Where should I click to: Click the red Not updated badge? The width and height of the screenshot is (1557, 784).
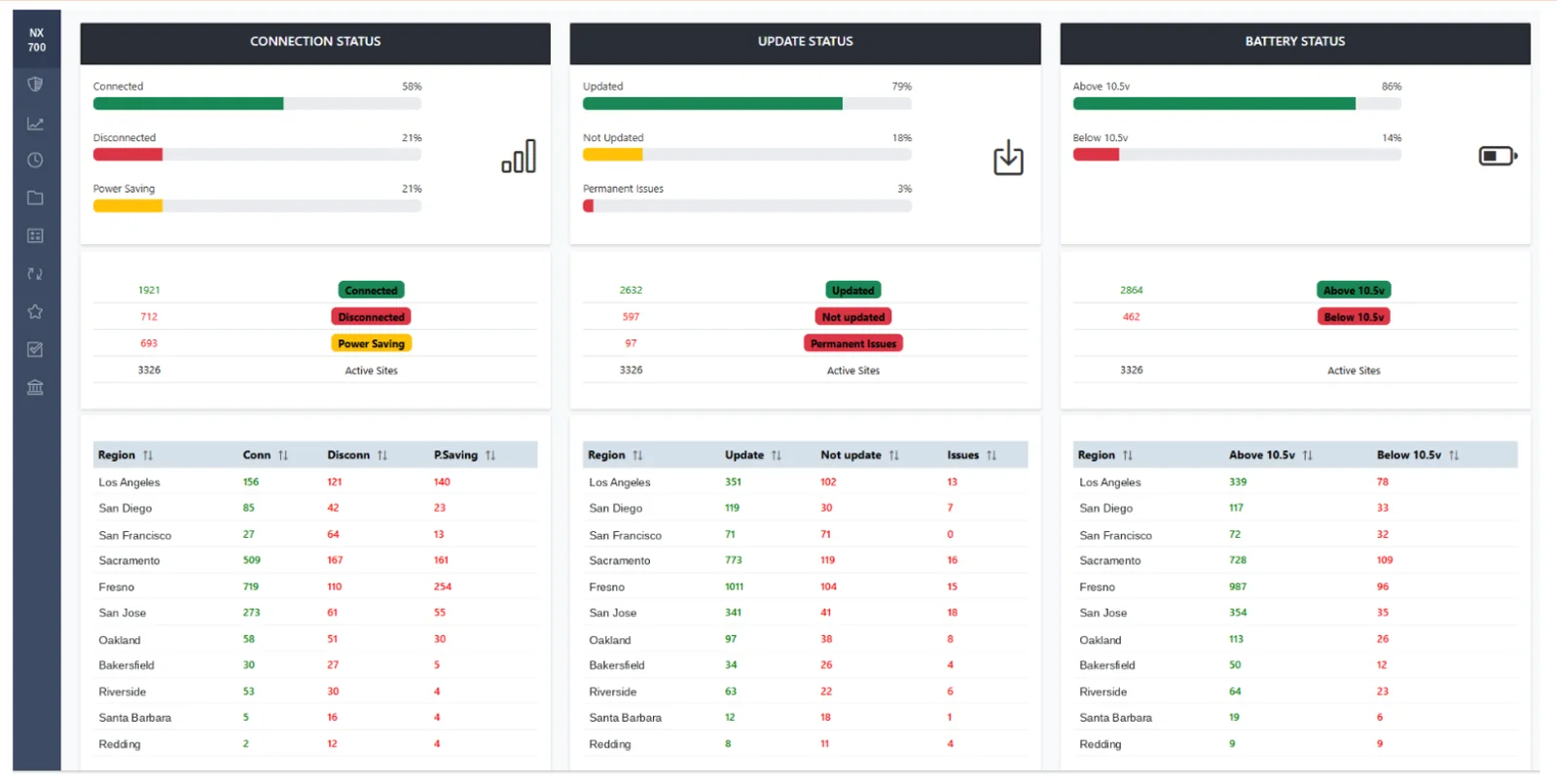[853, 317]
